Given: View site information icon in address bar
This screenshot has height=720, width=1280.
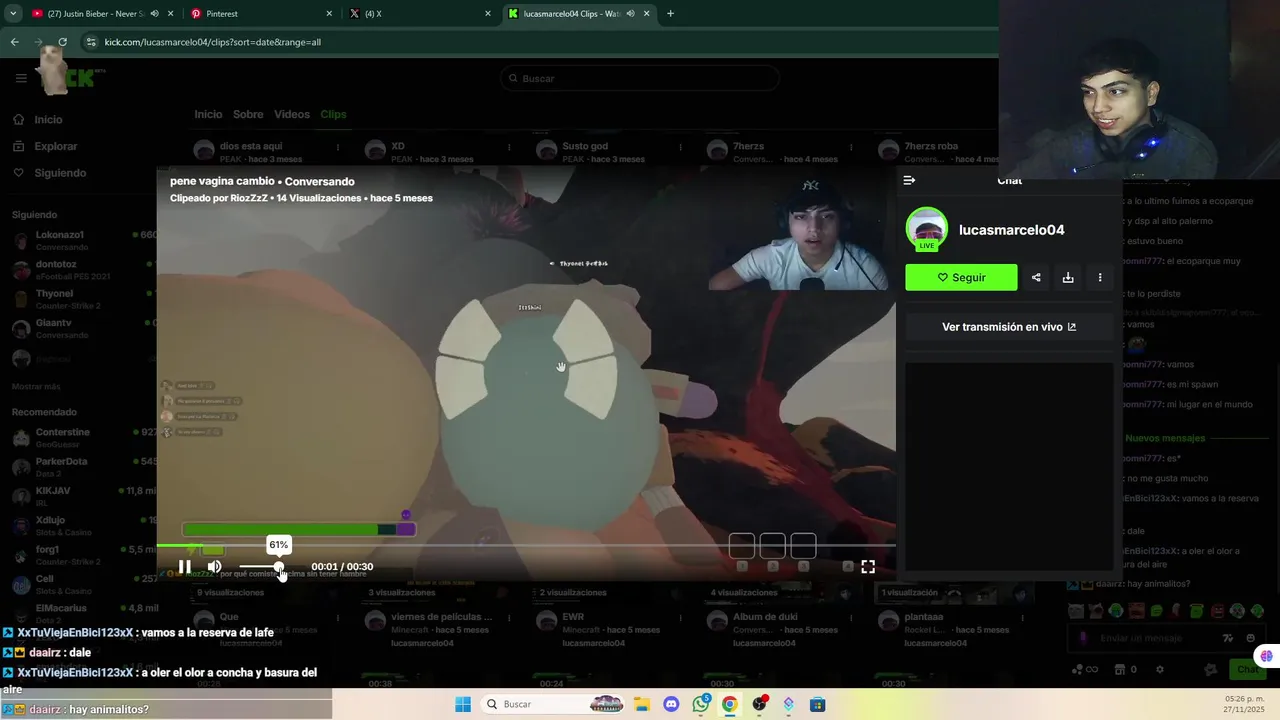Looking at the screenshot, I should tap(91, 42).
